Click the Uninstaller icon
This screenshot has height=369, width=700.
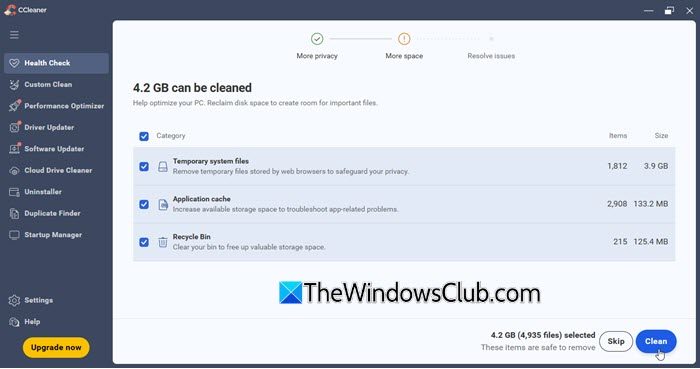tap(14, 192)
